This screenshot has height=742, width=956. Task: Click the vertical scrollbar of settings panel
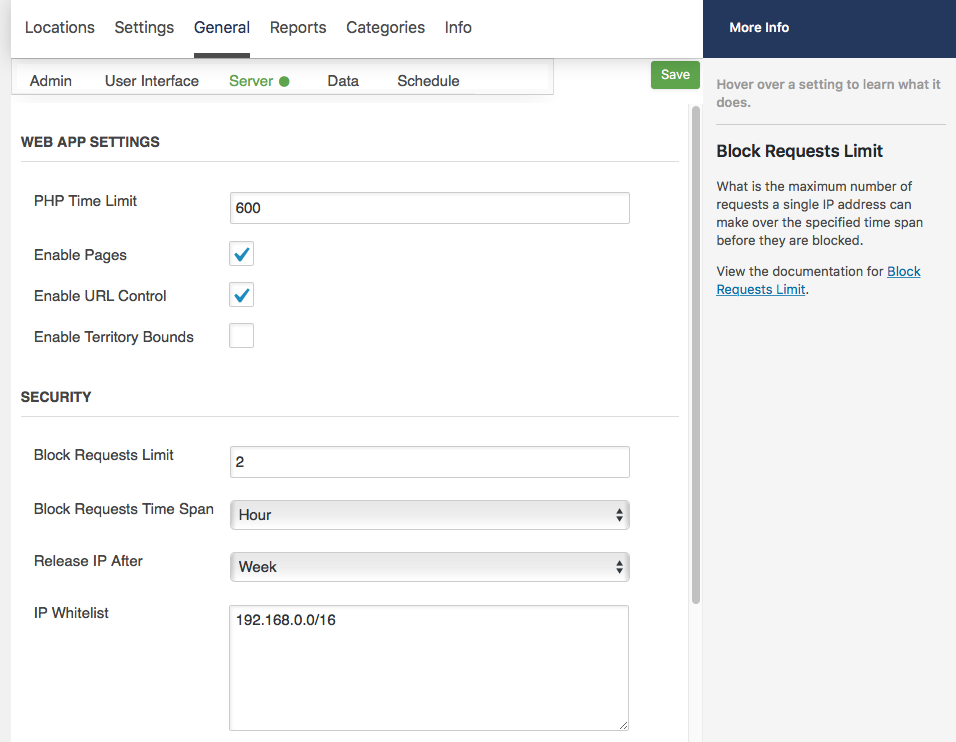click(696, 354)
